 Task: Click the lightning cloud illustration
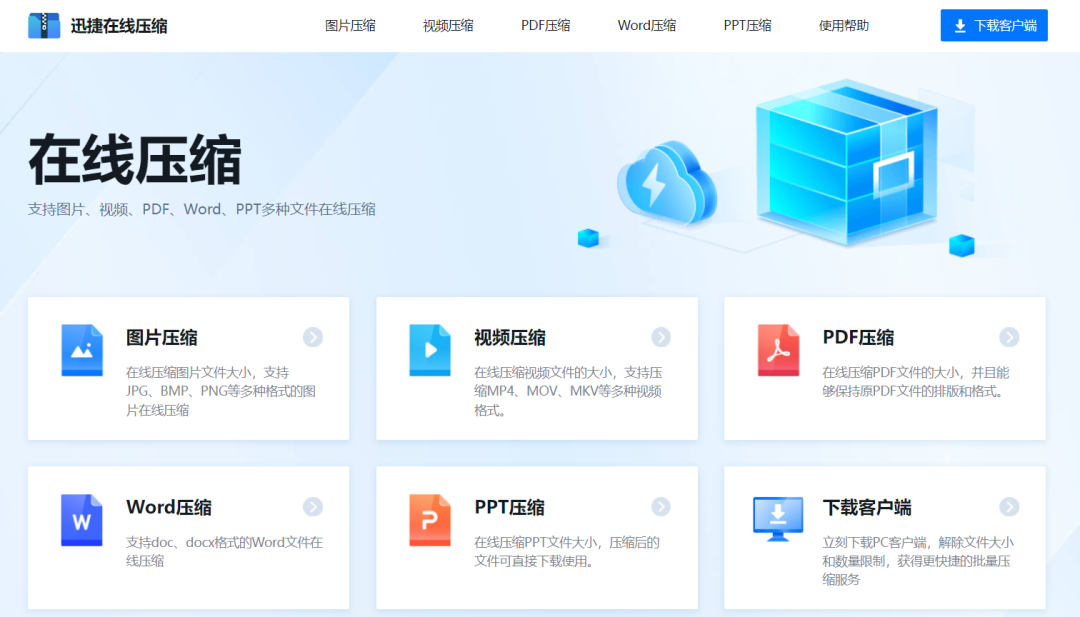pyautogui.click(x=667, y=182)
